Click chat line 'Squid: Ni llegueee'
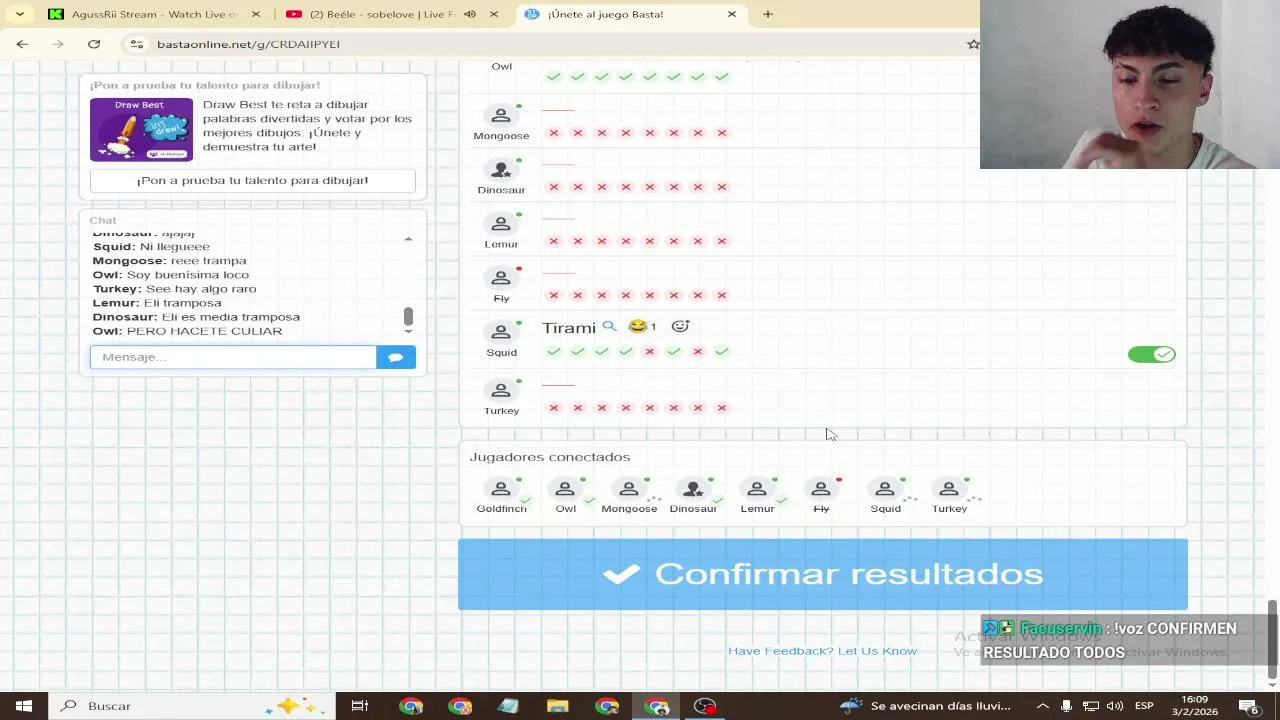 point(151,247)
